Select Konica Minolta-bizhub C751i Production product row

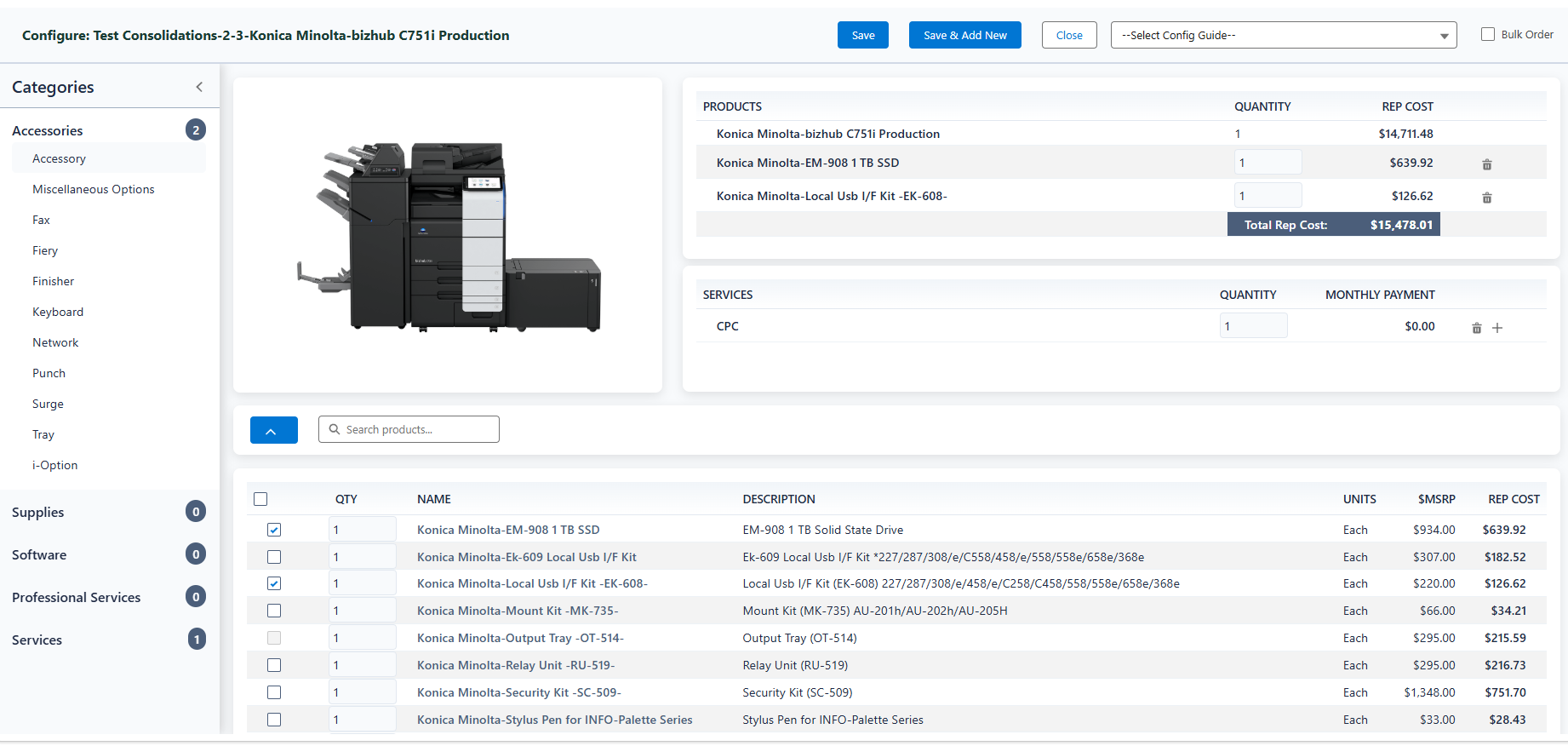coord(1121,134)
